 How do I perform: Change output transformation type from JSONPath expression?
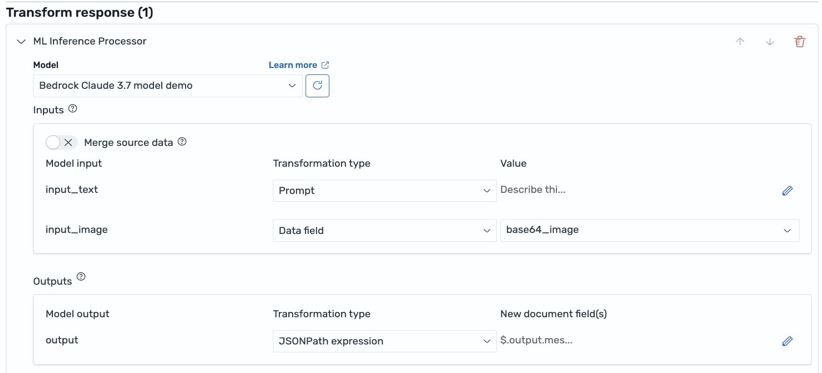pos(384,341)
